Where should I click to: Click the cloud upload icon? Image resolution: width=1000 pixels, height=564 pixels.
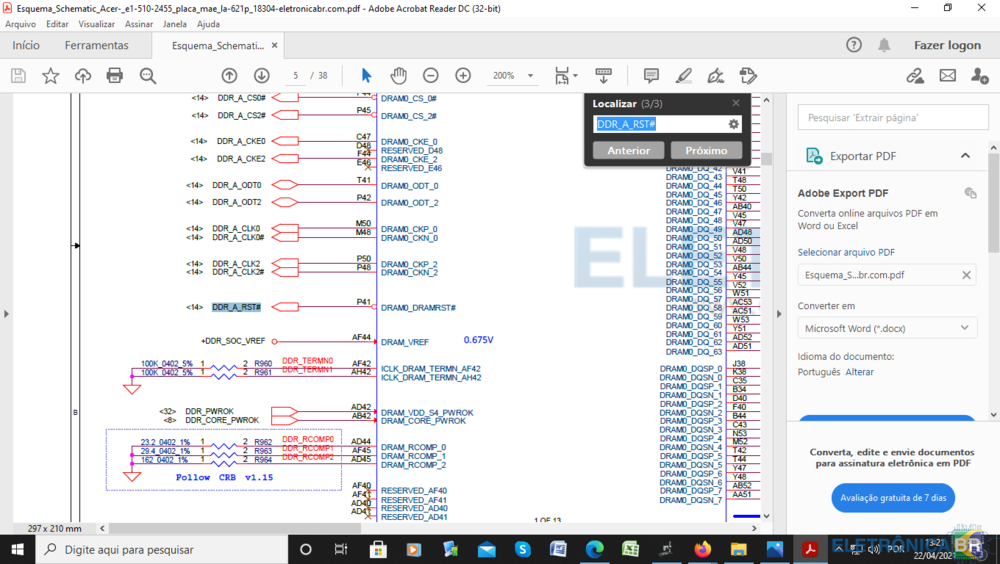tap(83, 76)
